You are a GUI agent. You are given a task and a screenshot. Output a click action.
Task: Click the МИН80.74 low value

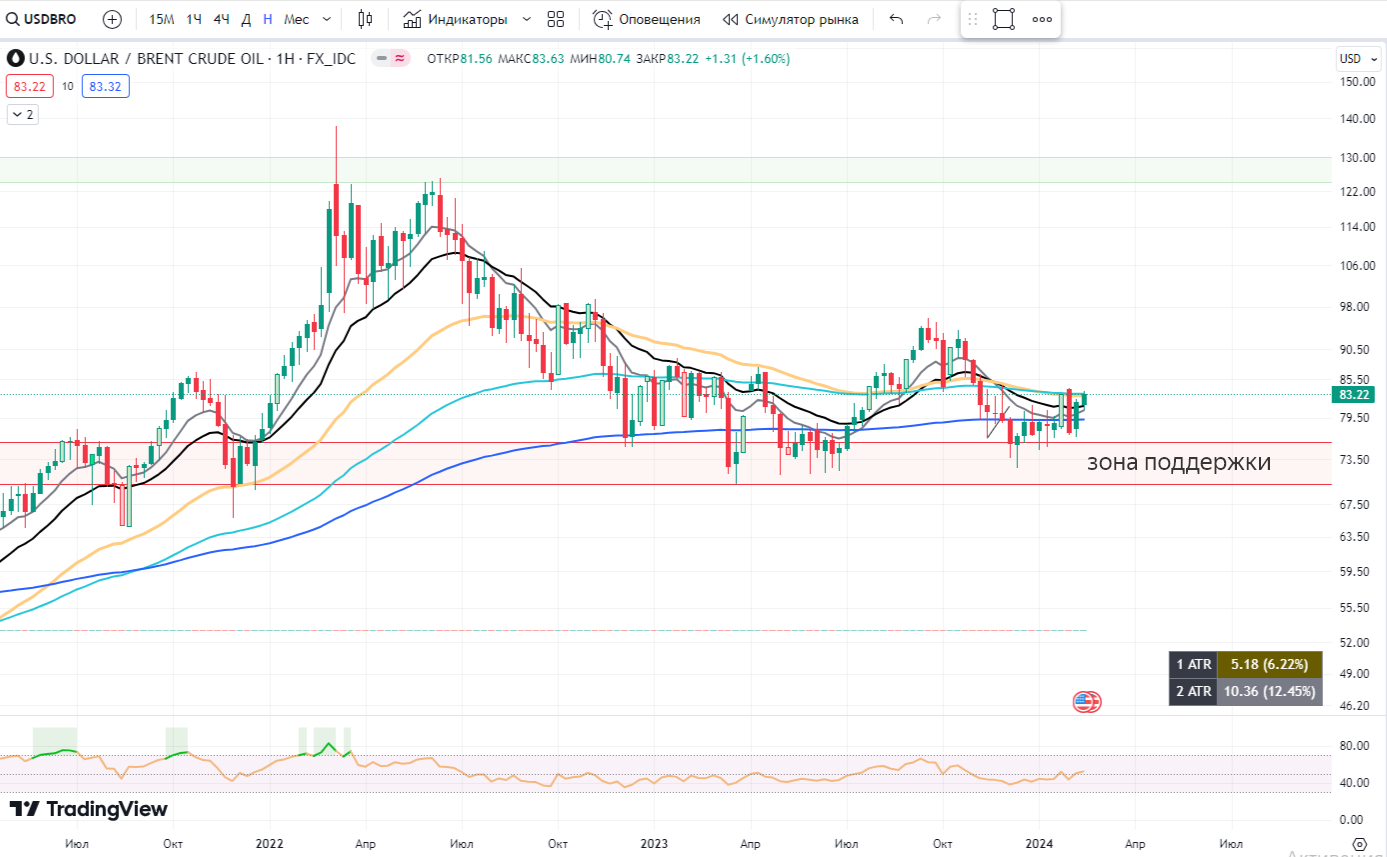(x=598, y=58)
